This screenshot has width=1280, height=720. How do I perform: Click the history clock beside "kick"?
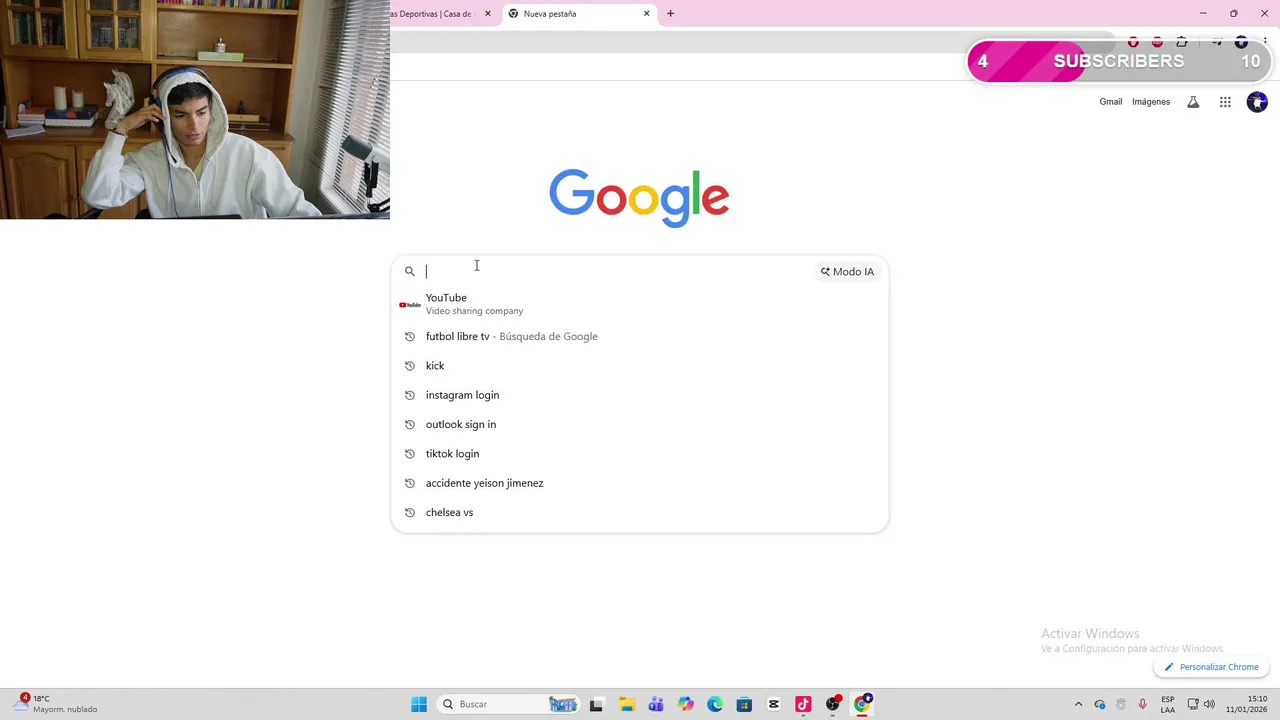(x=410, y=366)
